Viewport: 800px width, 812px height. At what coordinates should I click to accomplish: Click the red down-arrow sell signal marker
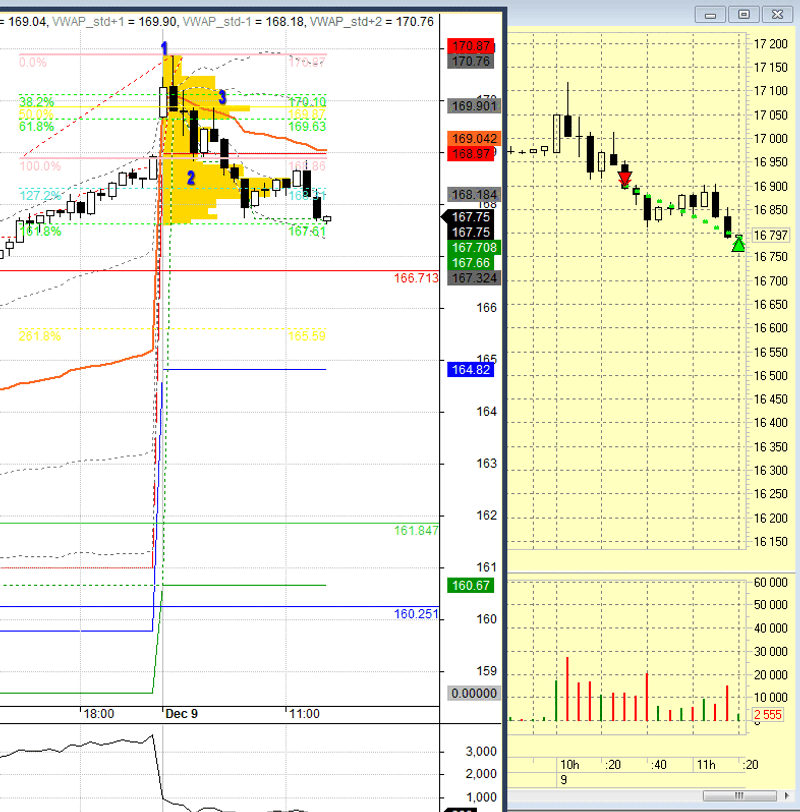click(x=625, y=179)
